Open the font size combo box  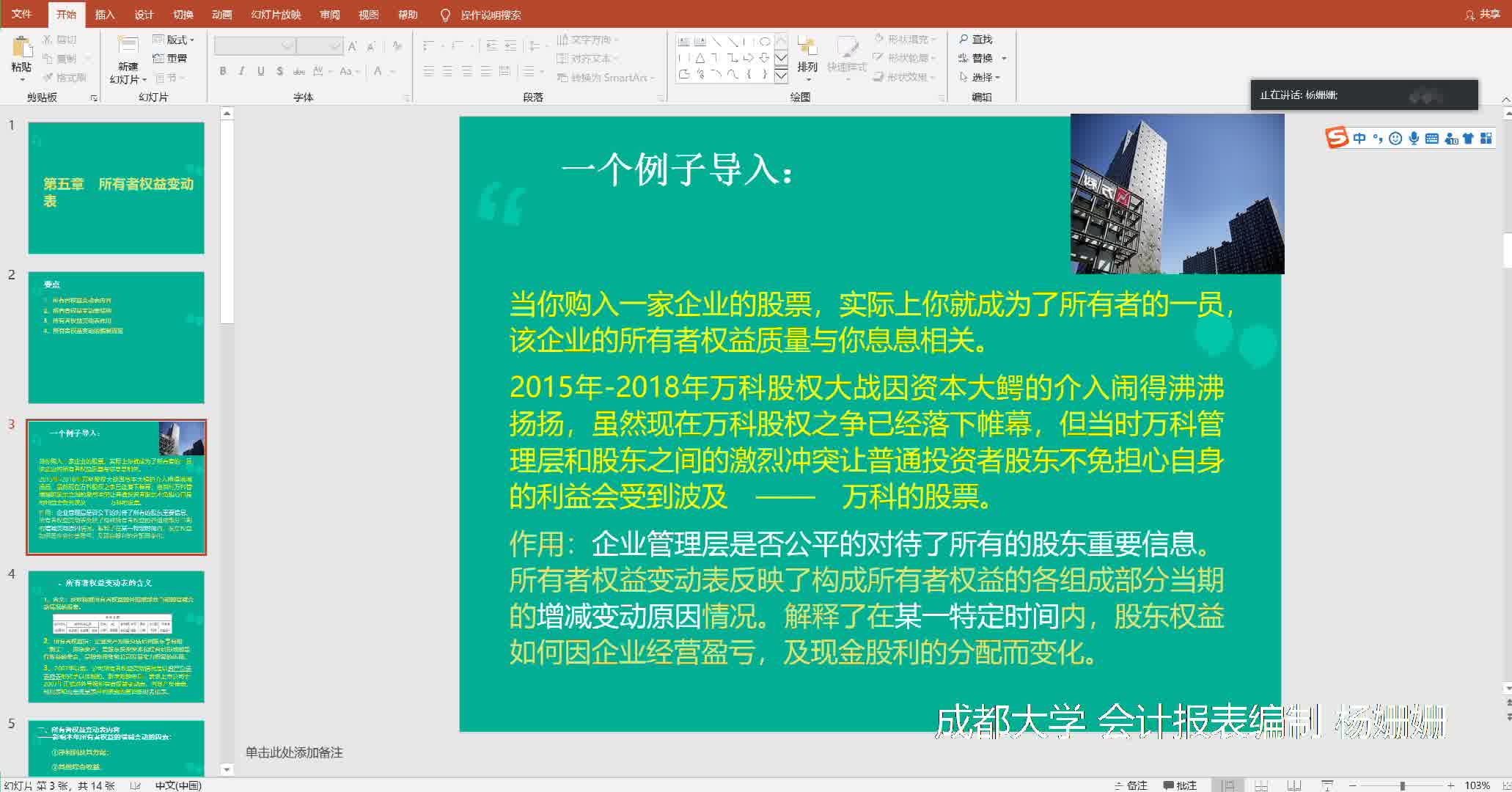(320, 46)
